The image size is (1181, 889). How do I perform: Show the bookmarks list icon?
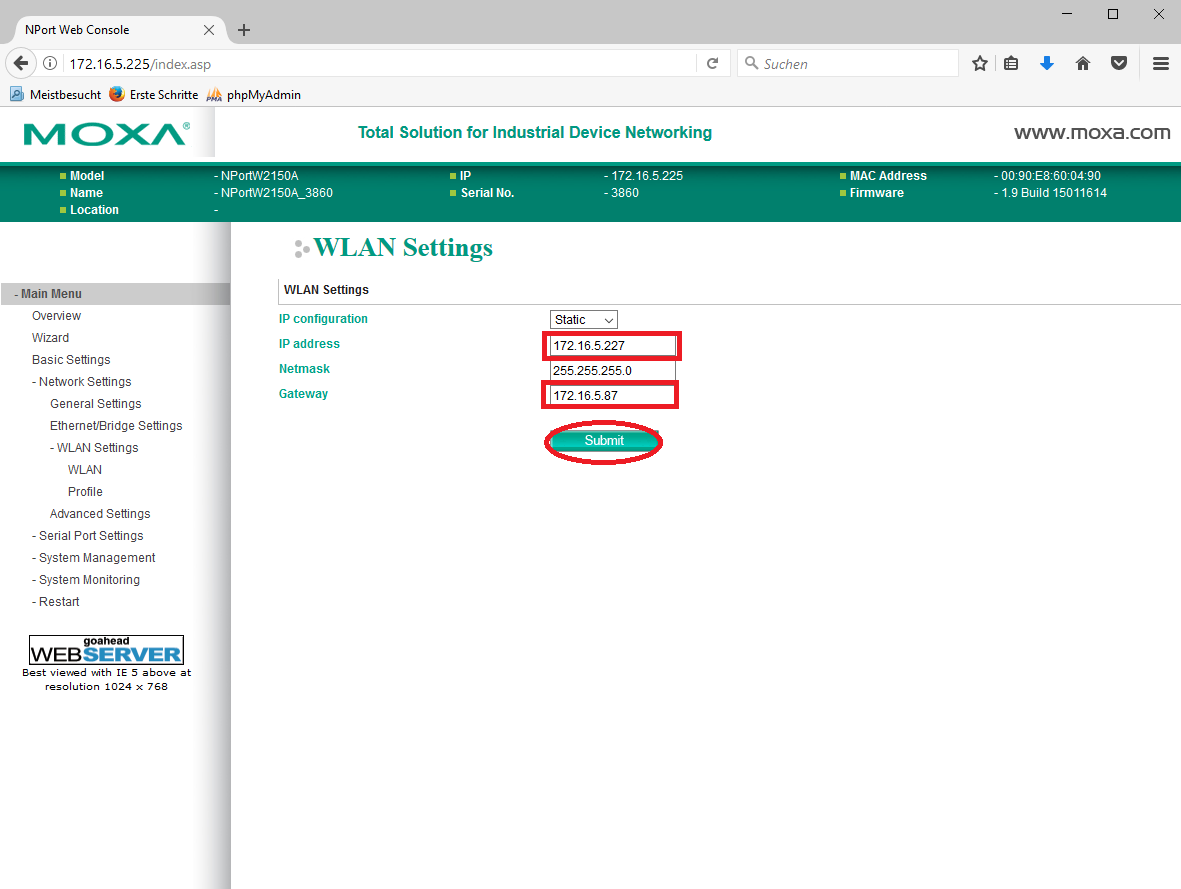(x=1011, y=63)
